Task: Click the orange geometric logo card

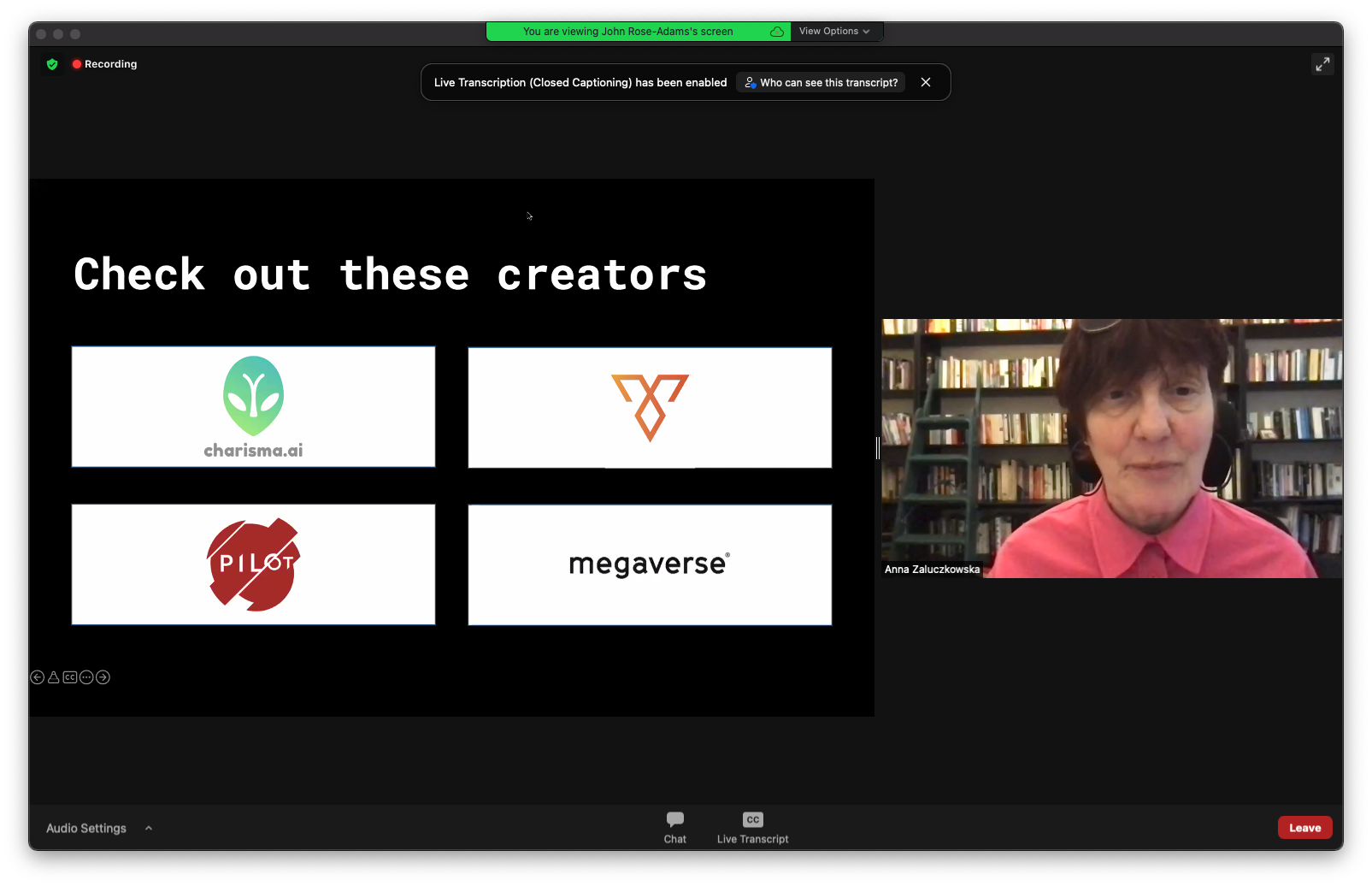Action: [x=650, y=408]
